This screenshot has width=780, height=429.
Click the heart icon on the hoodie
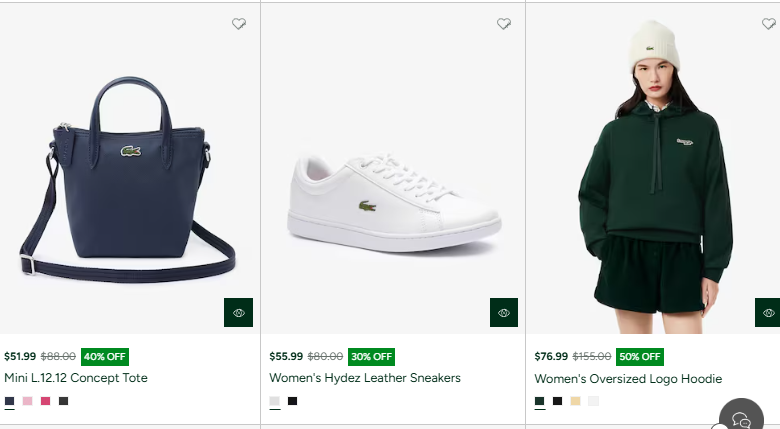tap(768, 24)
